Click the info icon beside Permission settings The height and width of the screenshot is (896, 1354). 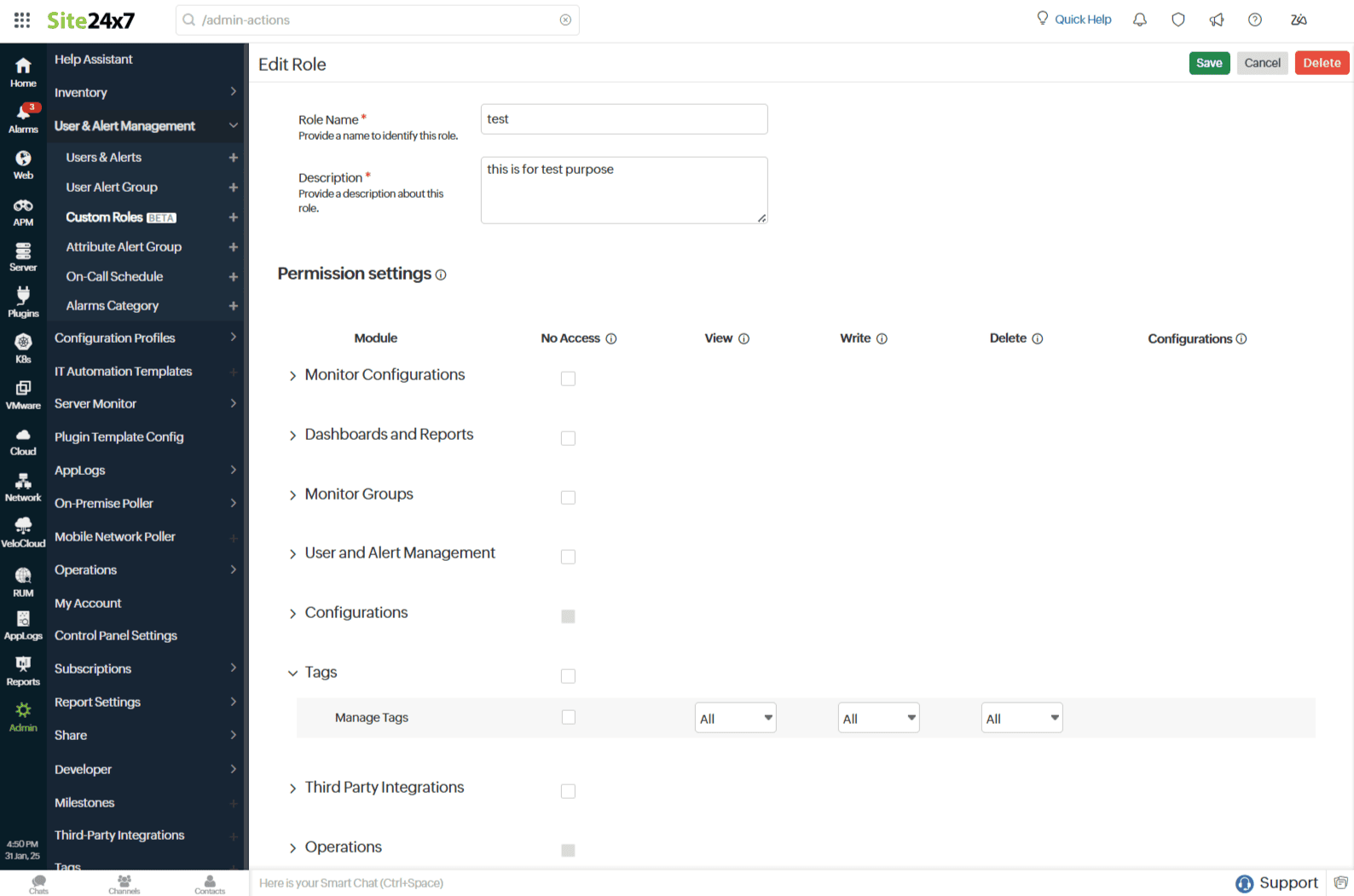coord(441,275)
